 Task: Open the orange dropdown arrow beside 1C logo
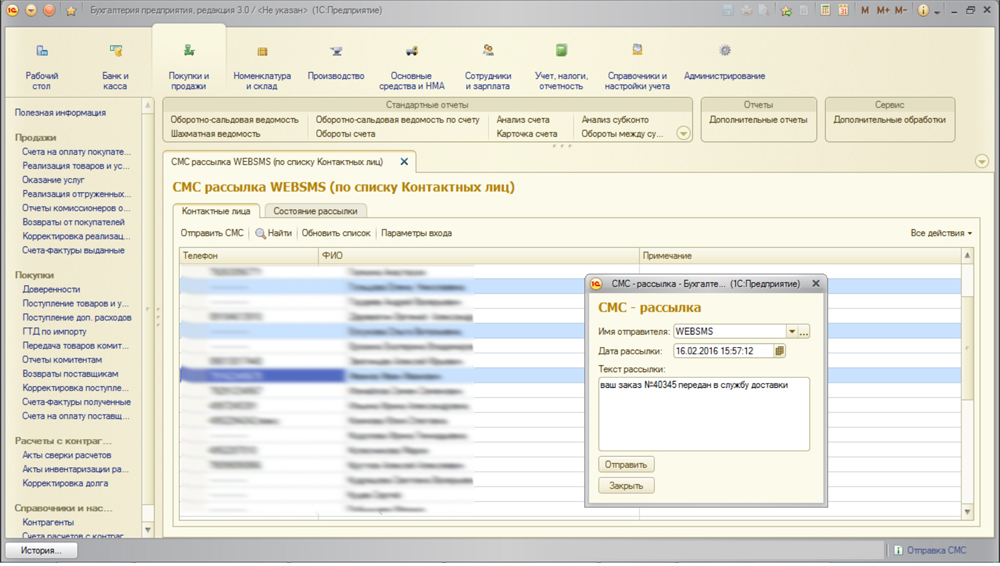pos(31,10)
